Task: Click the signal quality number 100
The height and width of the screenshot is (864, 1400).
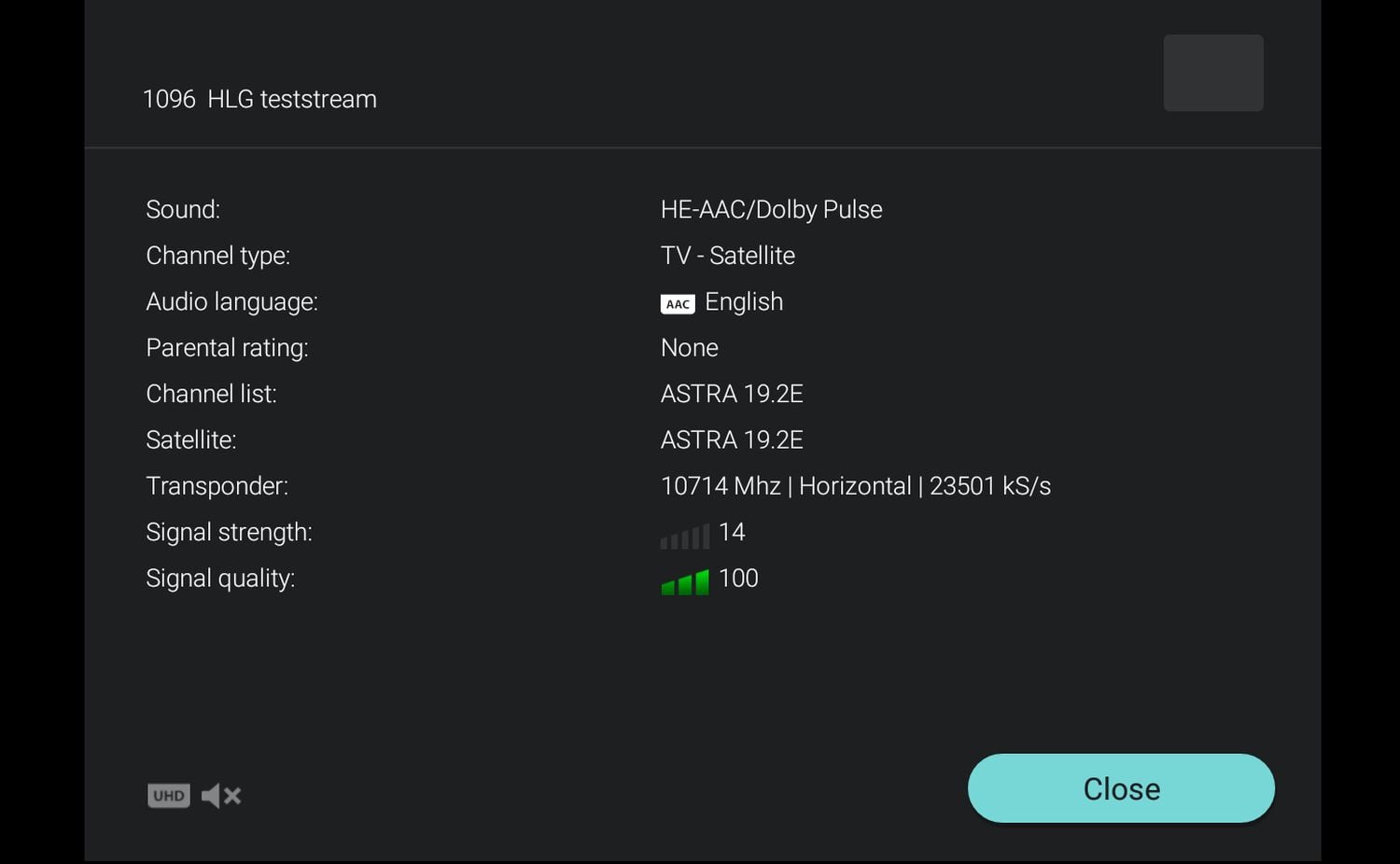Action: [738, 578]
